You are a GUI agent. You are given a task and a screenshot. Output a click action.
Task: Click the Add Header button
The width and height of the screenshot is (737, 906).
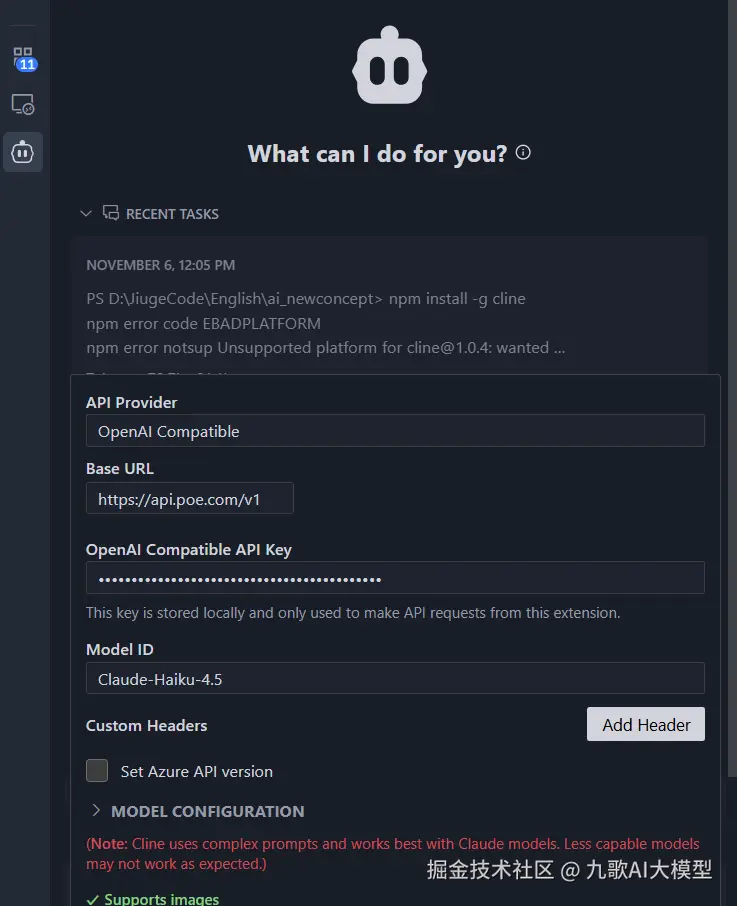(x=645, y=725)
